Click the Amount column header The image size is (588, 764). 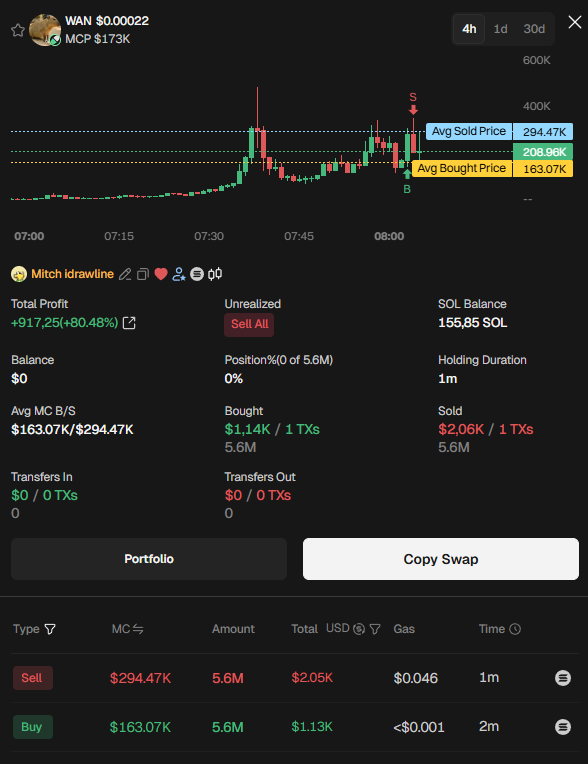point(233,629)
